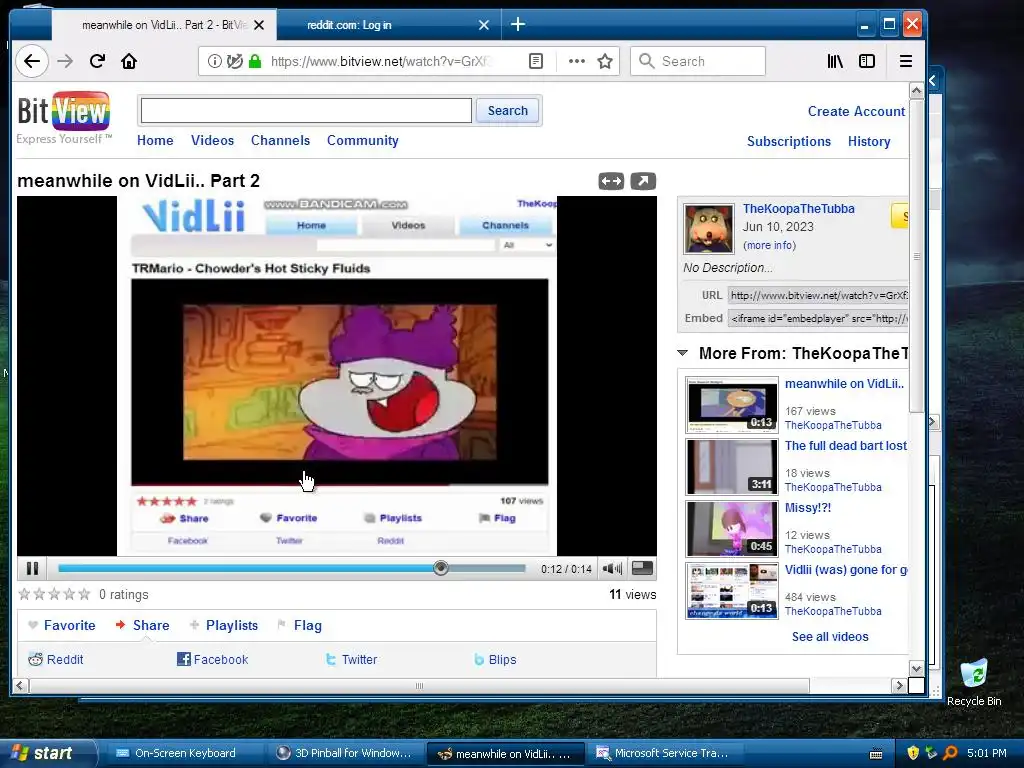Image resolution: width=1024 pixels, height=768 pixels.
Task: Open the History link
Action: 869,141
